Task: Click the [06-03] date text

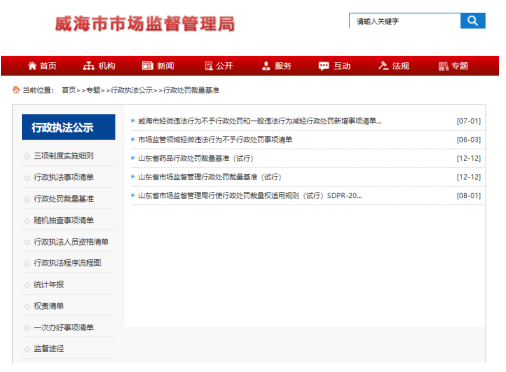Action: point(469,140)
